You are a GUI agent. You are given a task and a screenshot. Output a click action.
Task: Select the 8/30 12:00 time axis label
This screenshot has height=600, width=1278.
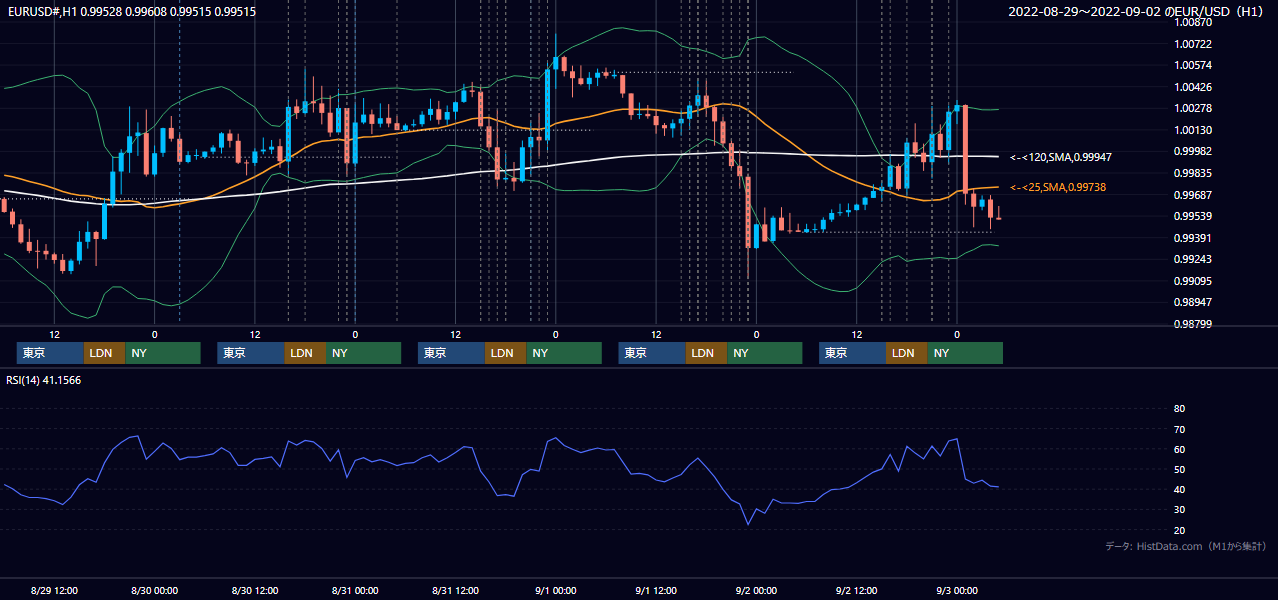coord(255,590)
